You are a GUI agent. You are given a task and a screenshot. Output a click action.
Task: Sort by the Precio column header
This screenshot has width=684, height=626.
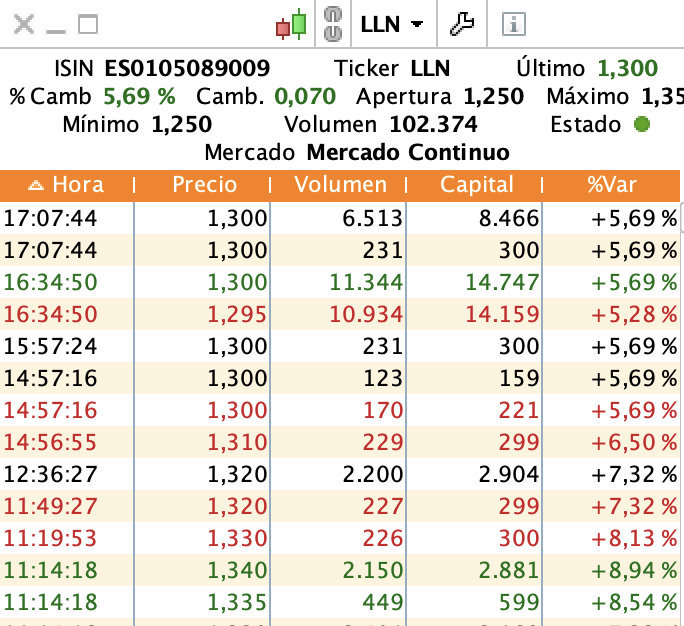click(x=204, y=185)
